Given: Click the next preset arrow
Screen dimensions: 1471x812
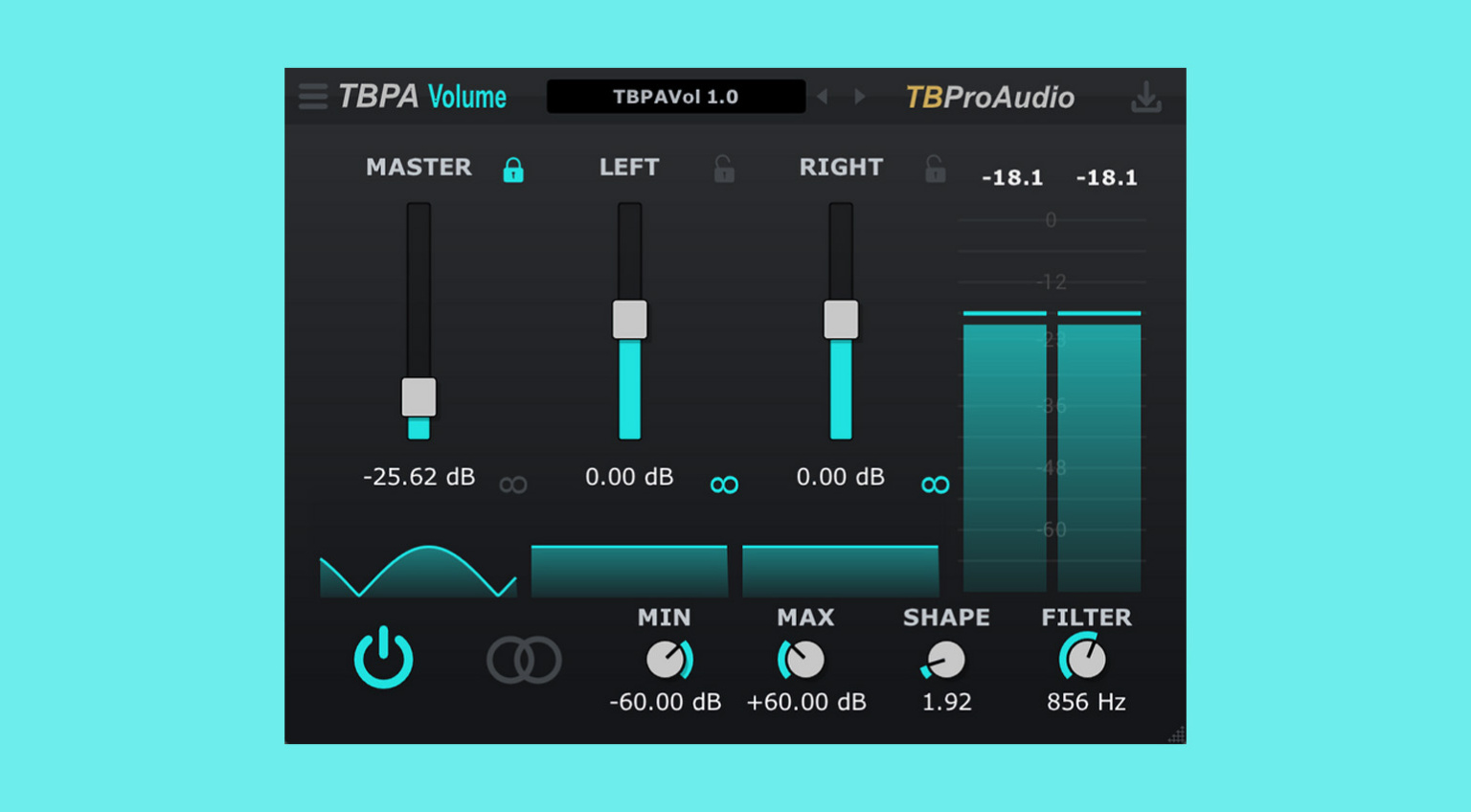Looking at the screenshot, I should coord(859,96).
